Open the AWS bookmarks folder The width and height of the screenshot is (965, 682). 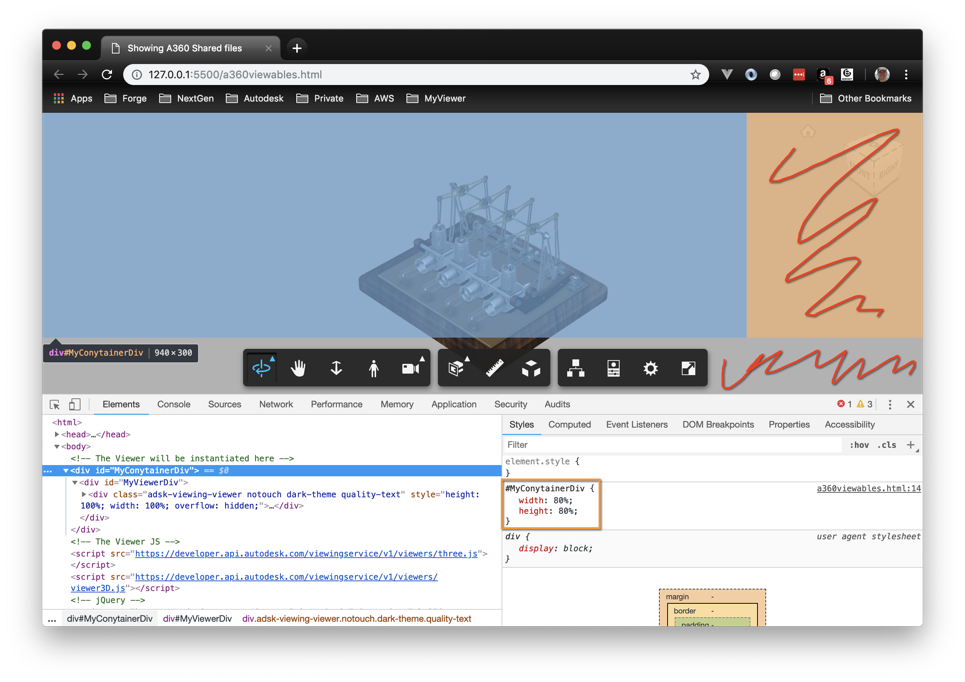(x=375, y=98)
